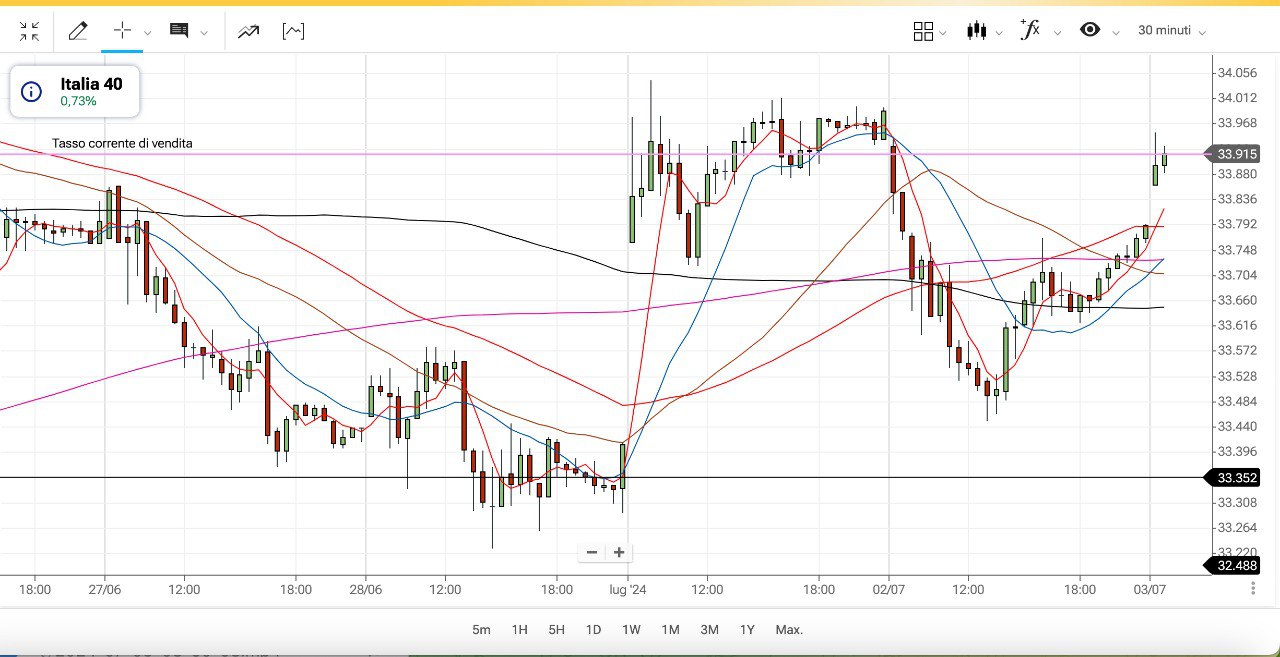
Task: Open the three-dot axis options menu
Action: click(1253, 589)
